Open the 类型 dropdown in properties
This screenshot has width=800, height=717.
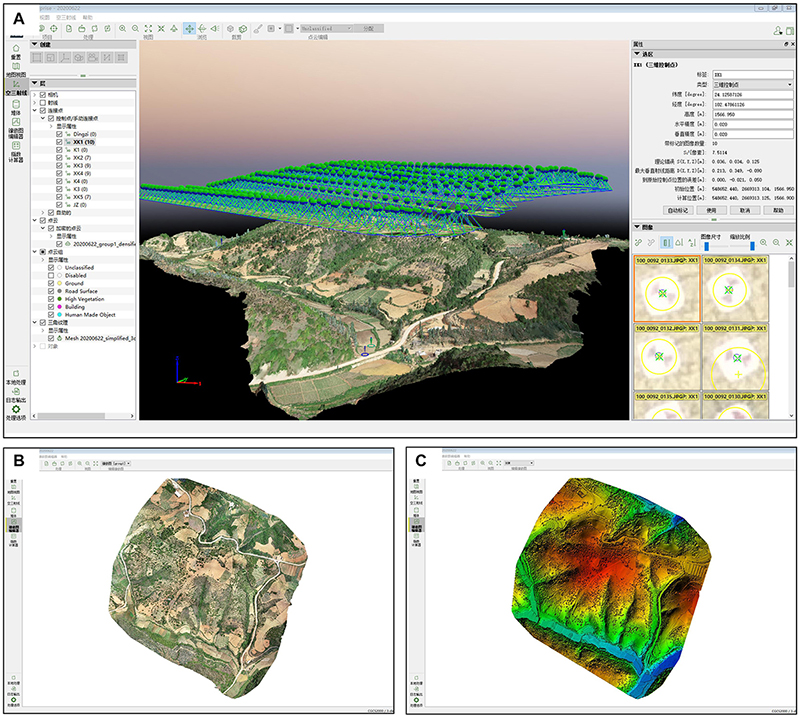pos(753,84)
